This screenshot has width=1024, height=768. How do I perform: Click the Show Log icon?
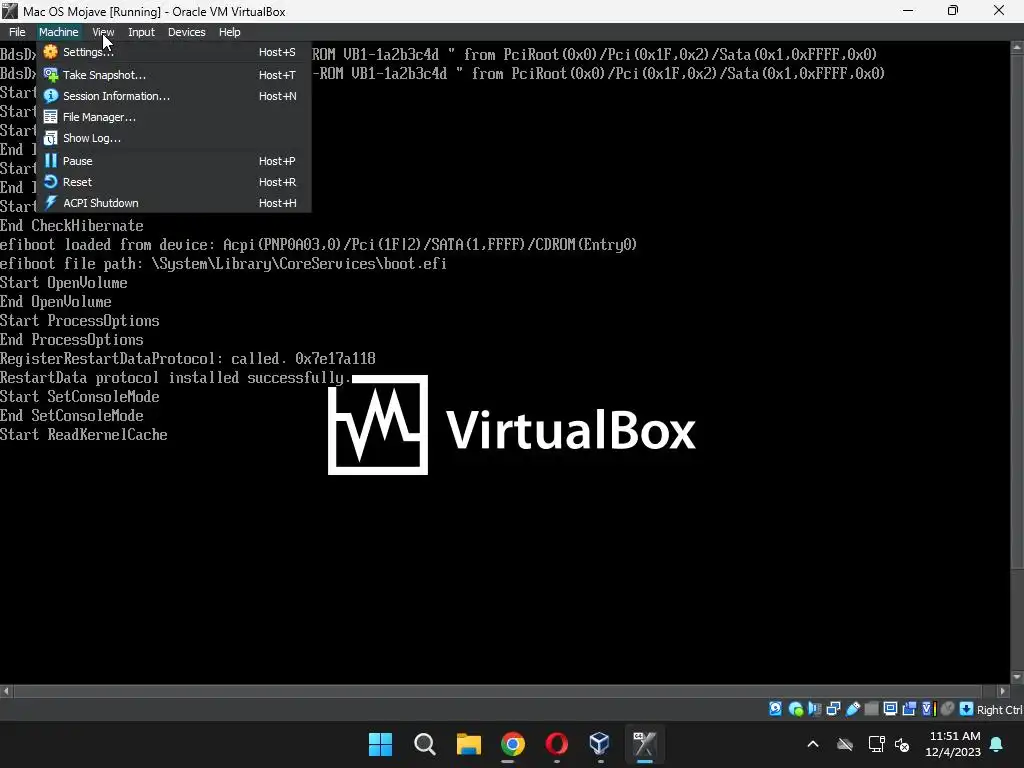click(50, 138)
